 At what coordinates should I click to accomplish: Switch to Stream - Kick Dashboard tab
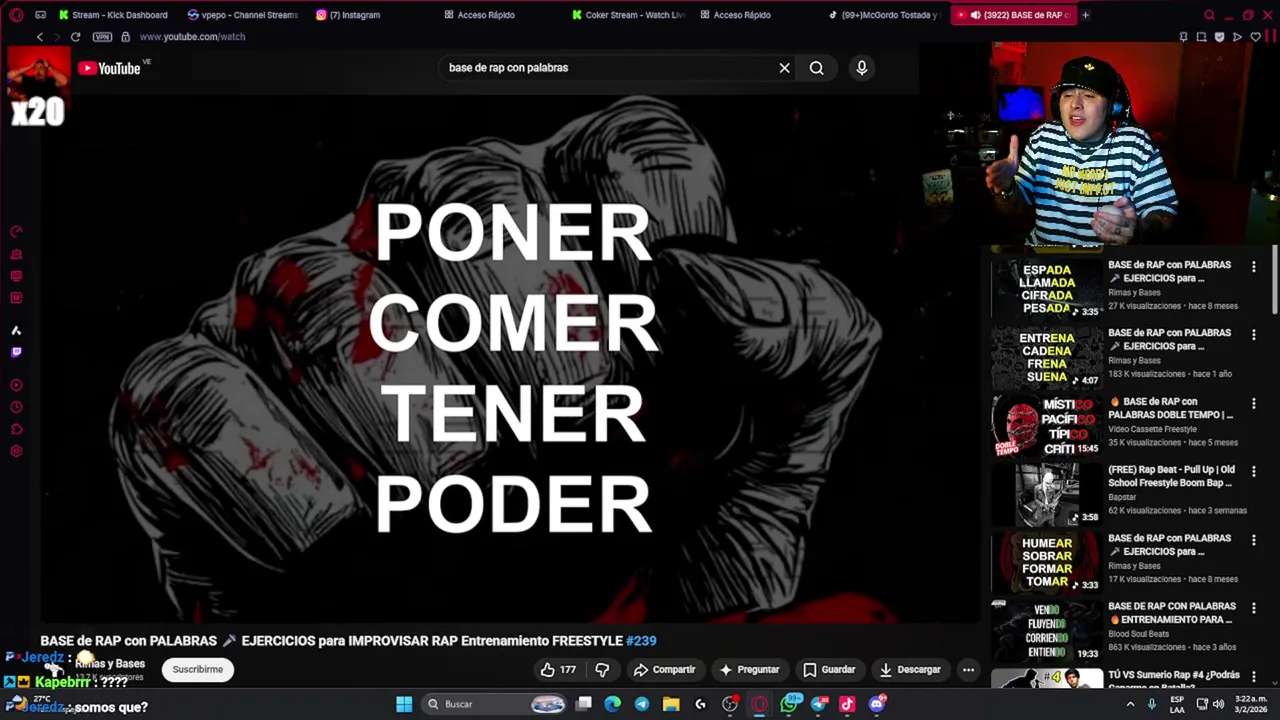point(113,15)
